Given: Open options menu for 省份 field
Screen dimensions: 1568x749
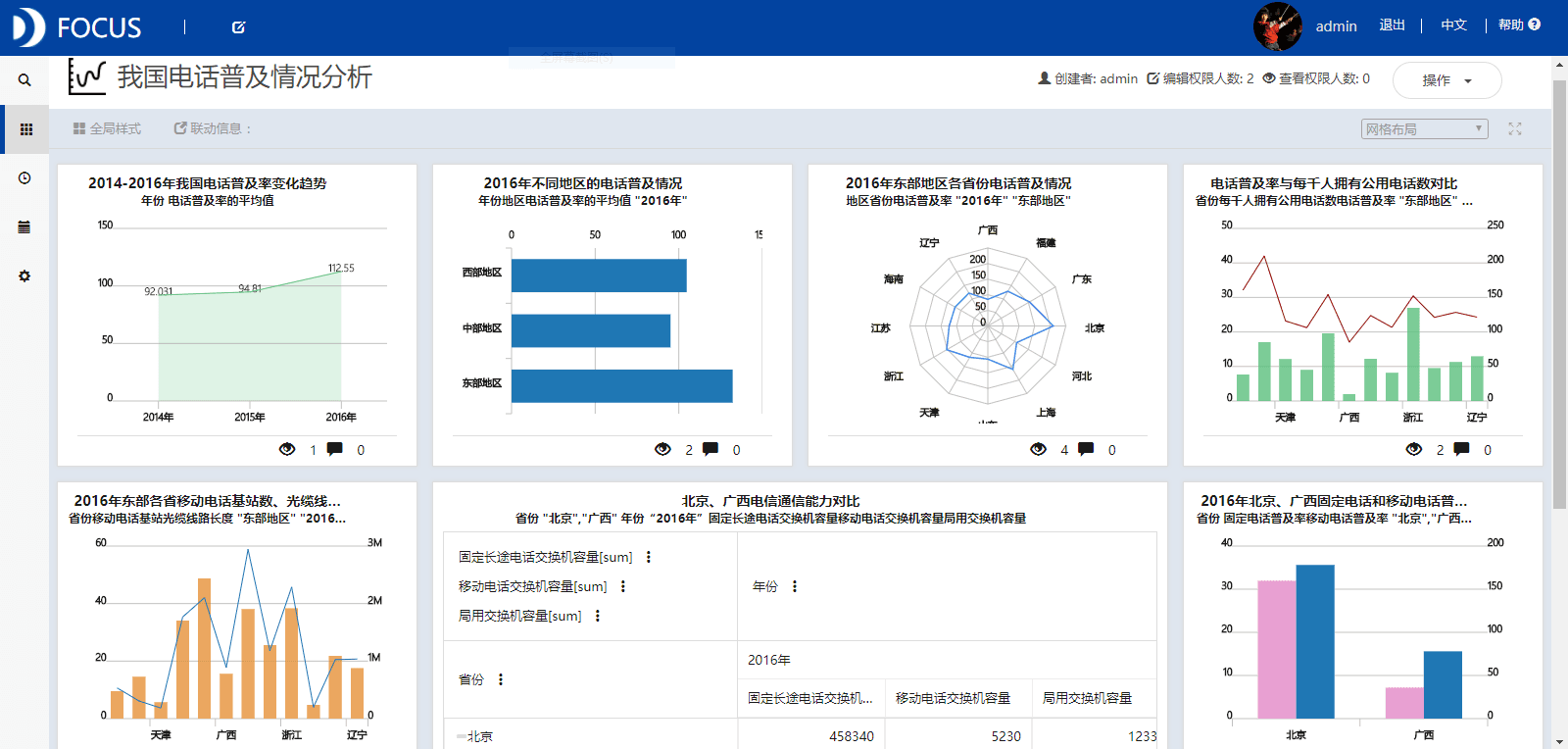Looking at the screenshot, I should (500, 679).
